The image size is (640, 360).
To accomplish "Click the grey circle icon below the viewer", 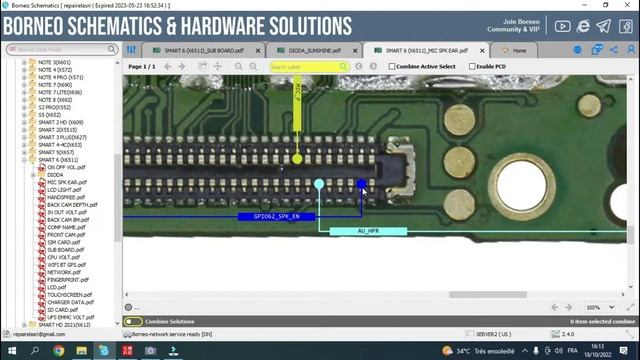I will [x=128, y=307].
